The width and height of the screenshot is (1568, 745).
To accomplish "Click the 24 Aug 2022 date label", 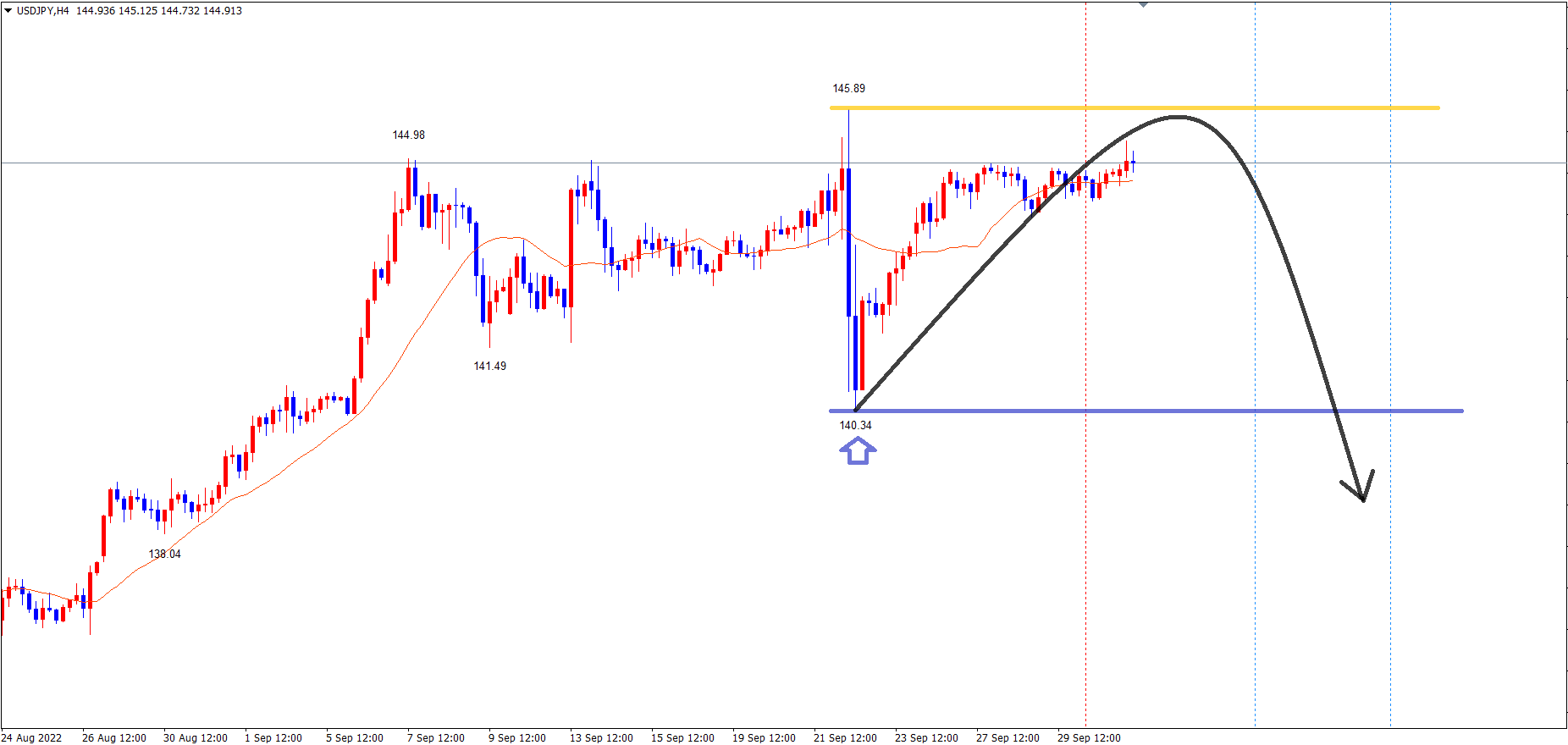I will 32,737.
